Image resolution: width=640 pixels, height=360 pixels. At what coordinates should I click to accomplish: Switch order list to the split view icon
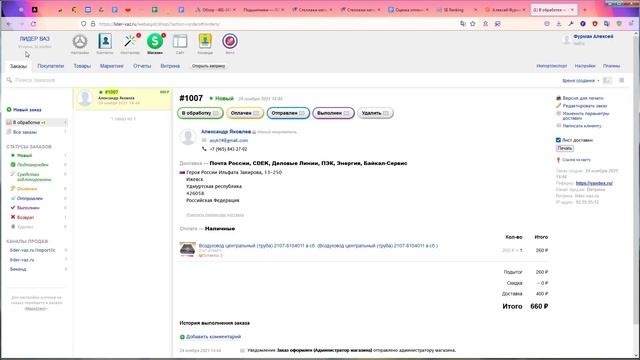pyautogui.click(x=607, y=80)
